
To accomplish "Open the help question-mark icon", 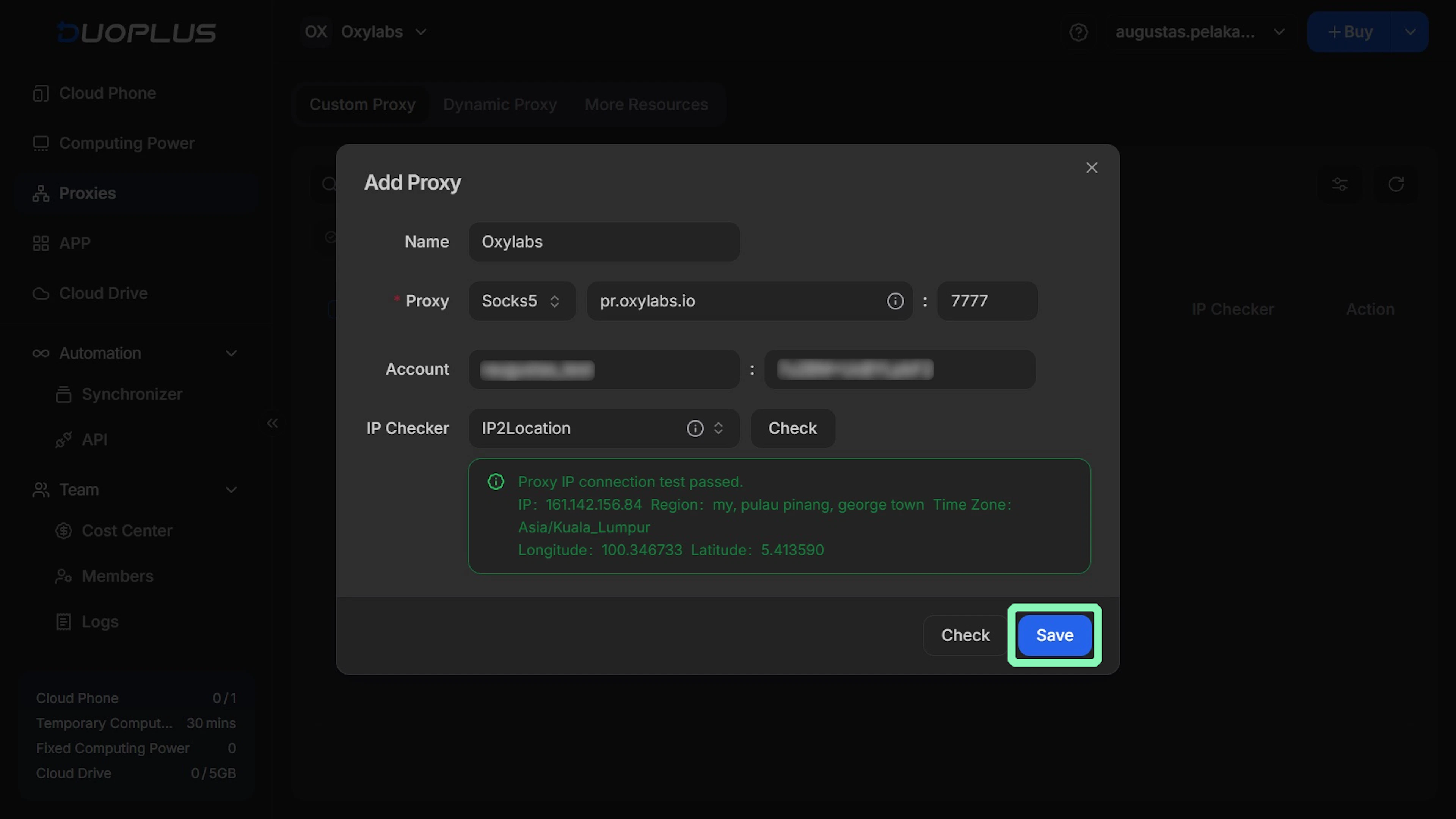I will pos(1078,32).
